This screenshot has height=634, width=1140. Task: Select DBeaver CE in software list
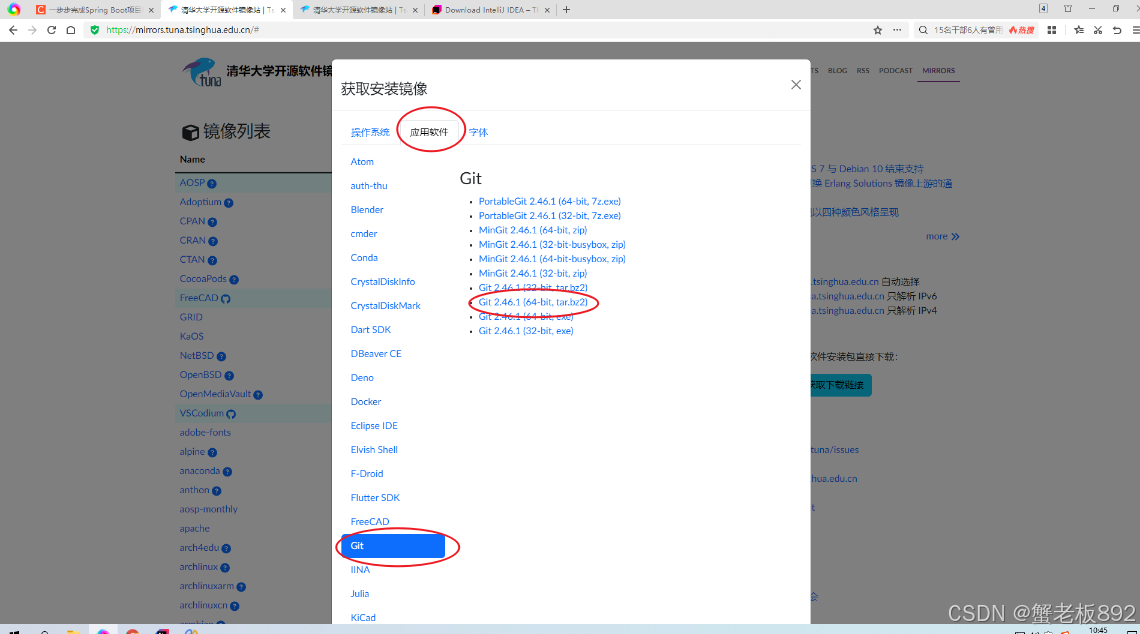click(x=376, y=353)
